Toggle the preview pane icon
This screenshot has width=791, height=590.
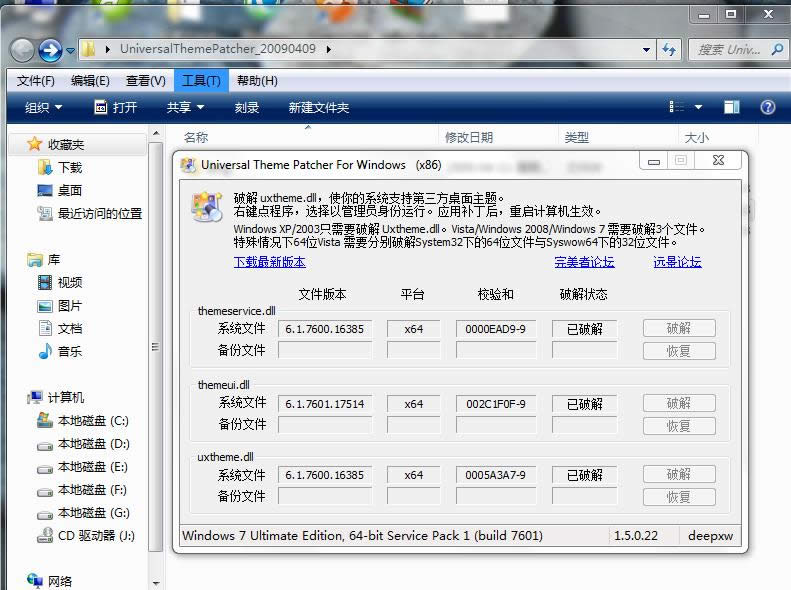(x=732, y=107)
